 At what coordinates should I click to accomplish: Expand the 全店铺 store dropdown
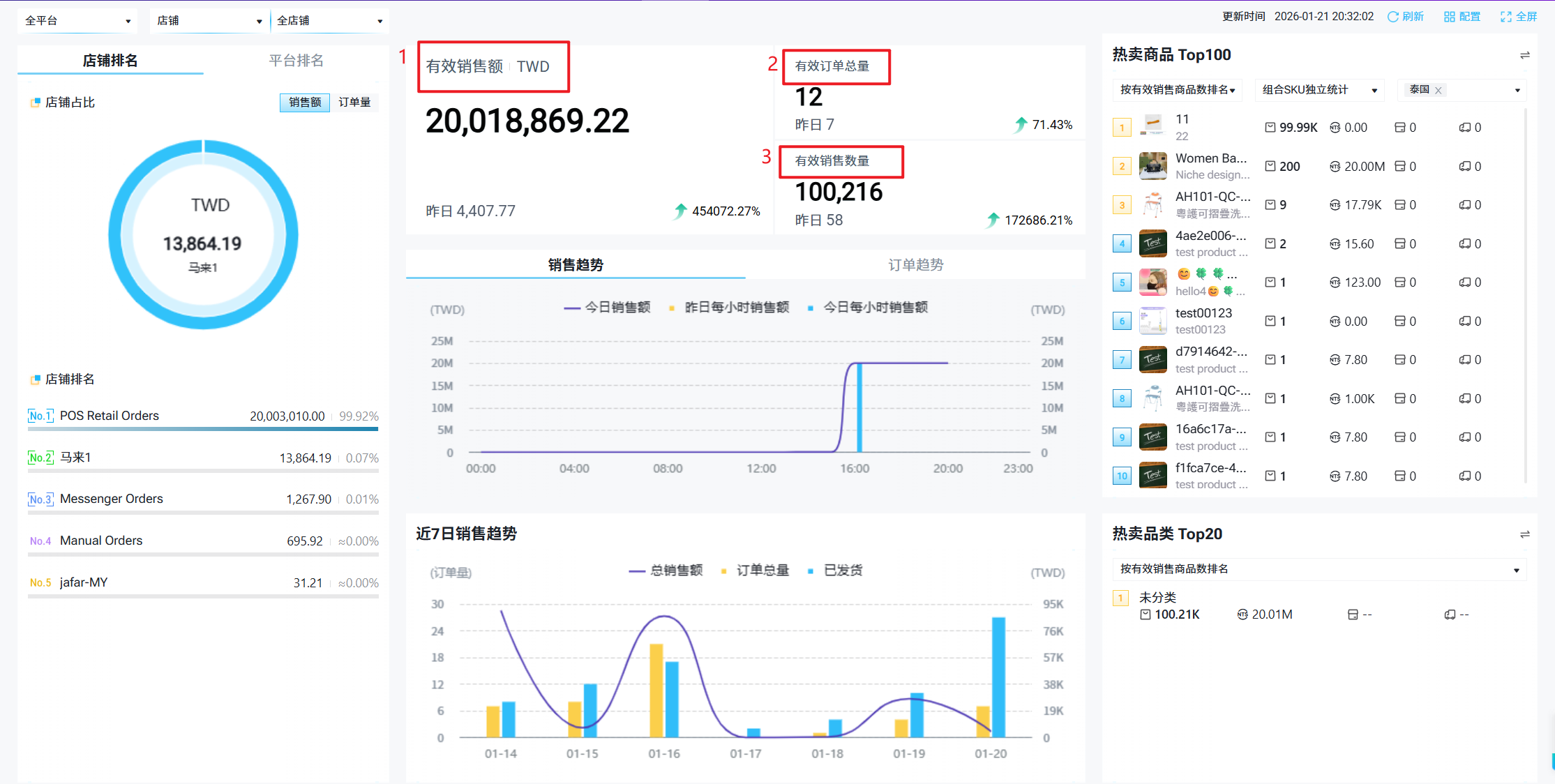pyautogui.click(x=329, y=21)
